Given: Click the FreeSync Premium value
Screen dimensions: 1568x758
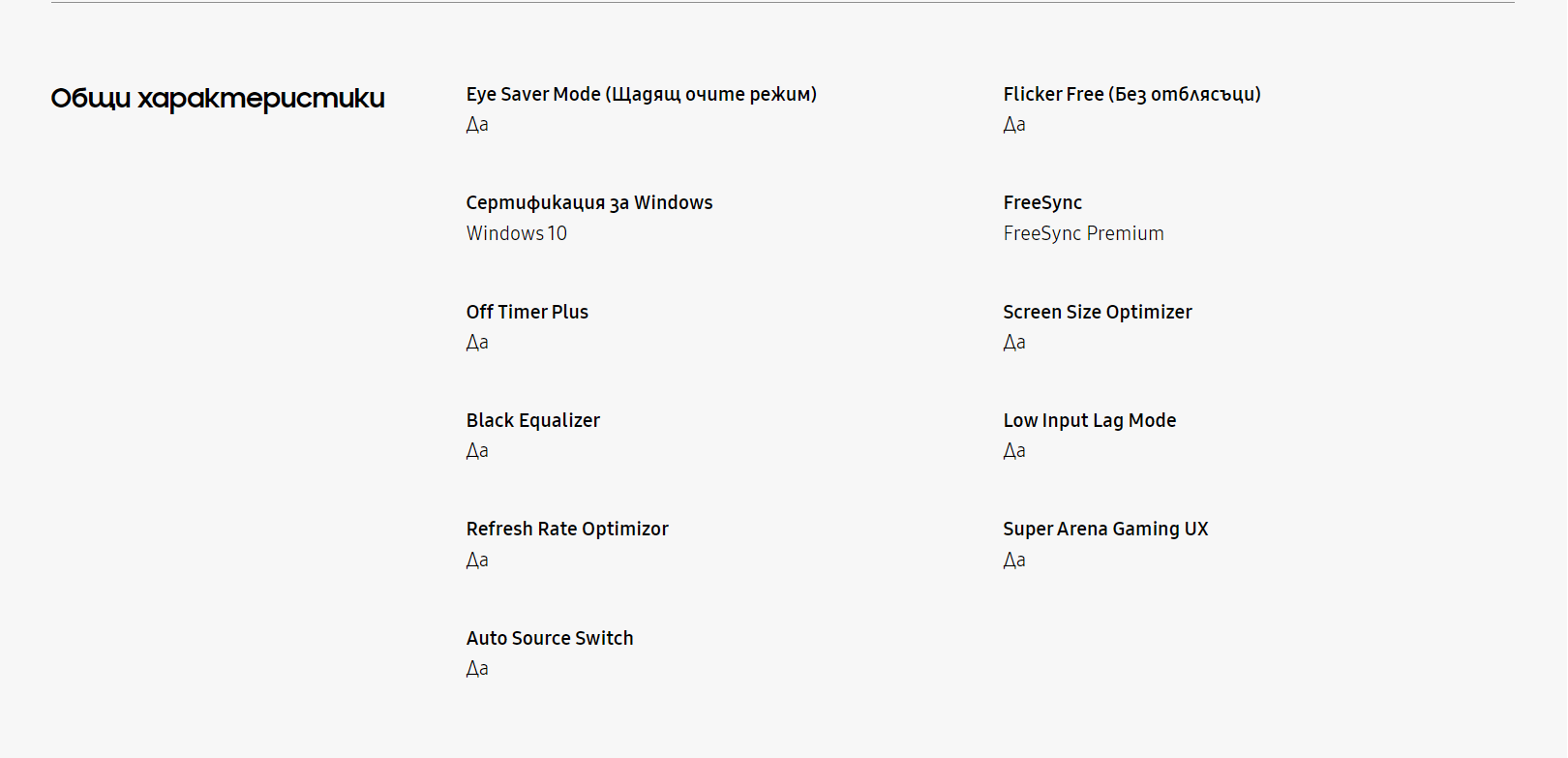Looking at the screenshot, I should 1083,233.
